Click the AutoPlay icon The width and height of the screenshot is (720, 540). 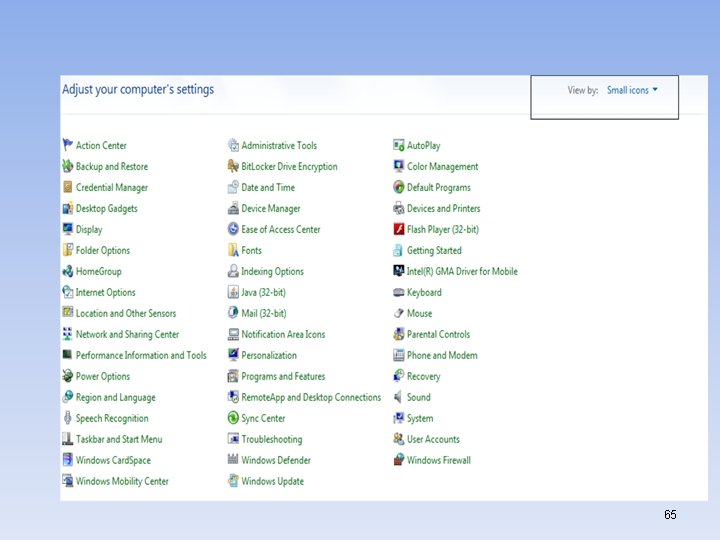tap(399, 145)
